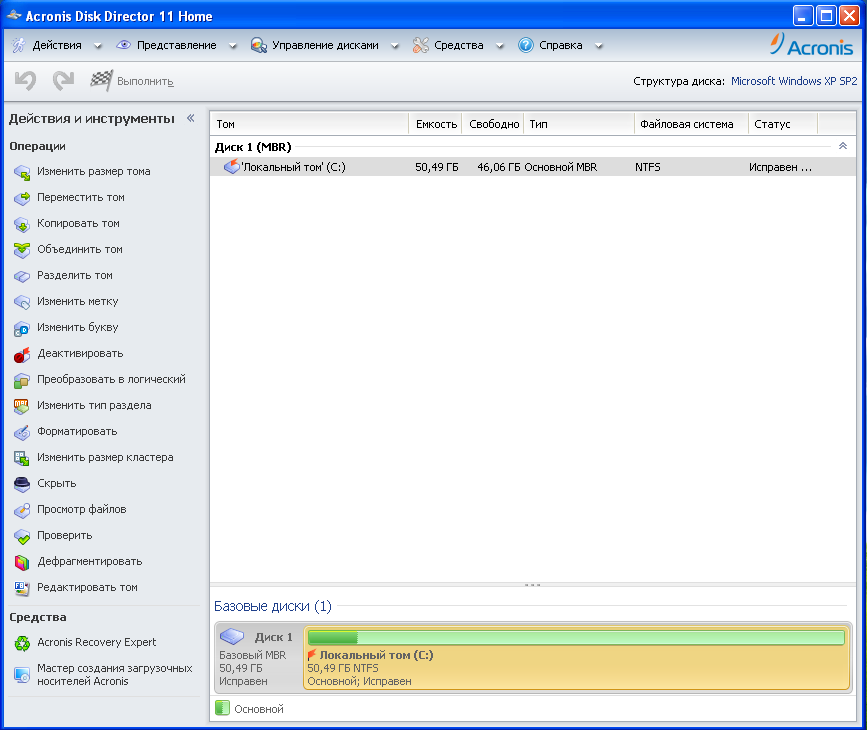Click the Defragment icon (Дефрагментировать)
Image resolution: width=867 pixels, height=730 pixels.
tap(22, 562)
